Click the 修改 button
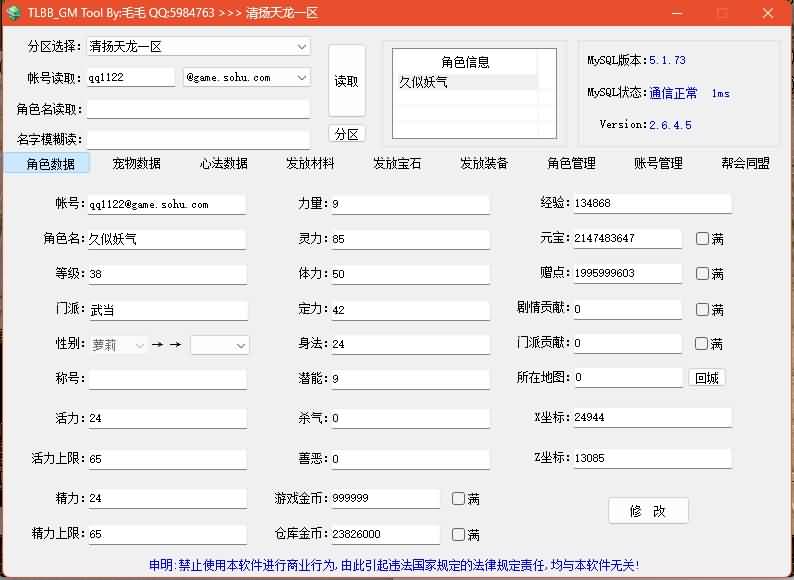This screenshot has height=580, width=794. tap(648, 511)
